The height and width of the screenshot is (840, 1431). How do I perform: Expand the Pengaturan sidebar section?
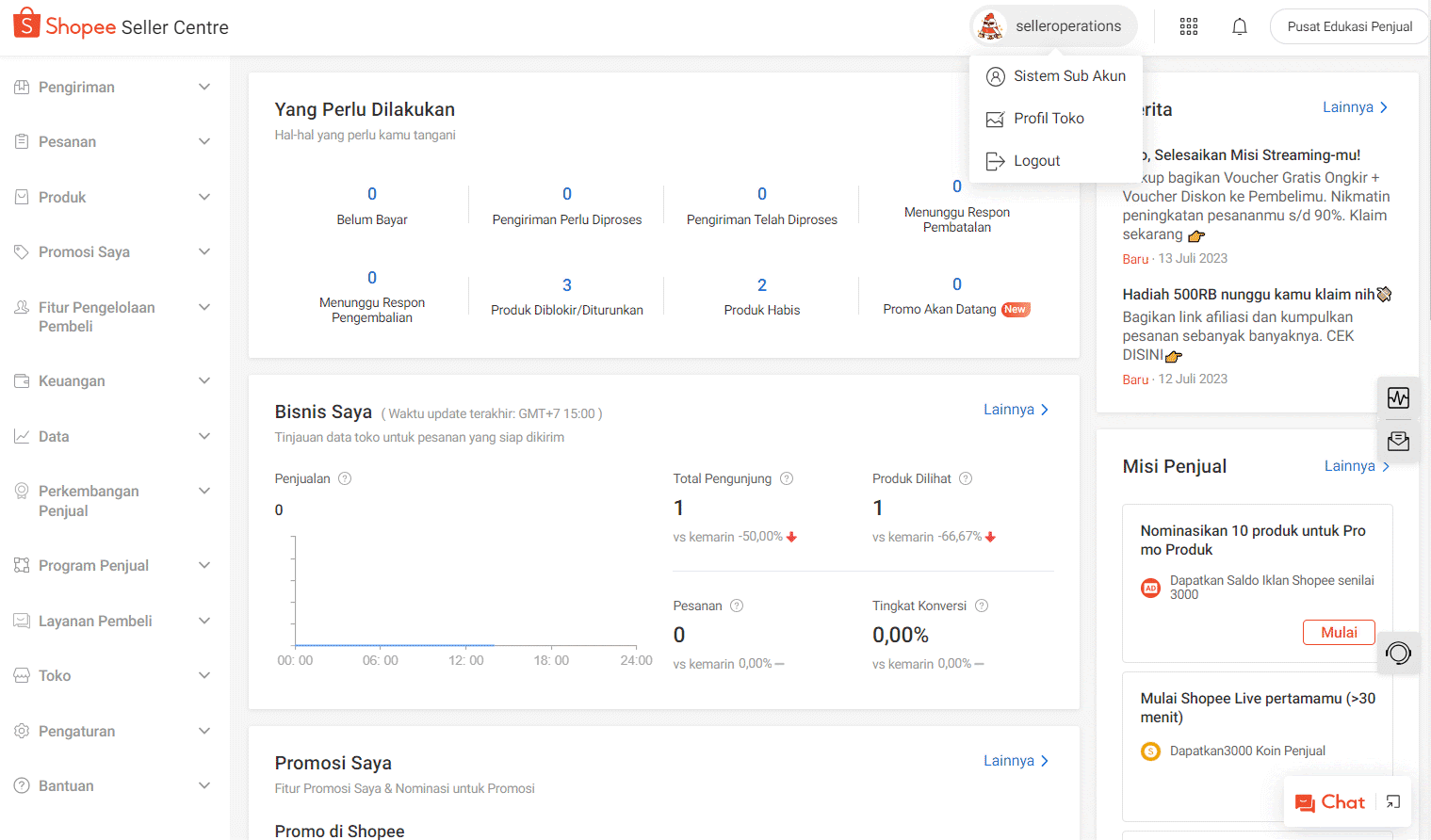[113, 732]
